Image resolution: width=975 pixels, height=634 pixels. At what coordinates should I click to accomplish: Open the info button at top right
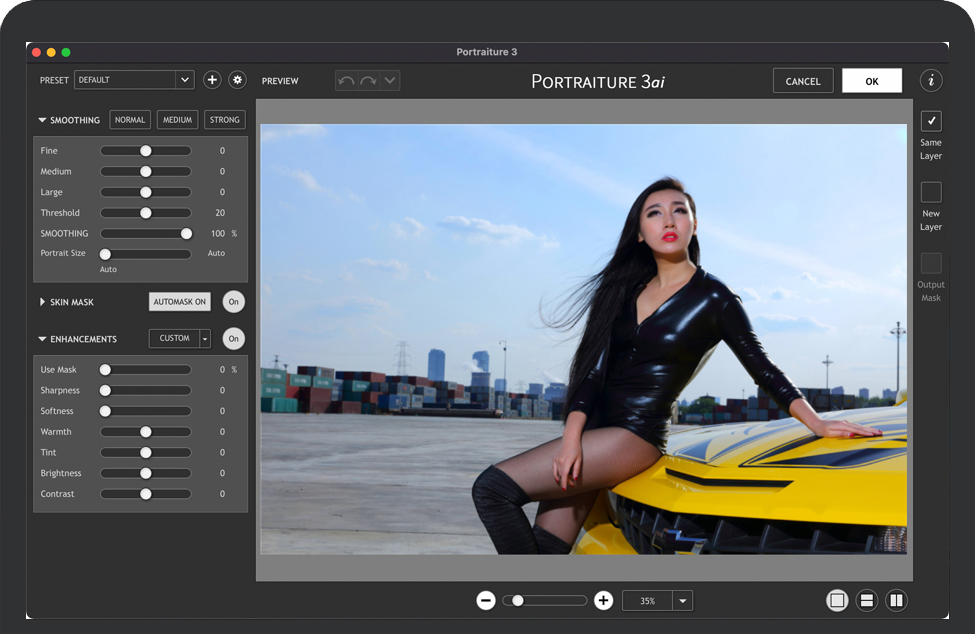(931, 81)
